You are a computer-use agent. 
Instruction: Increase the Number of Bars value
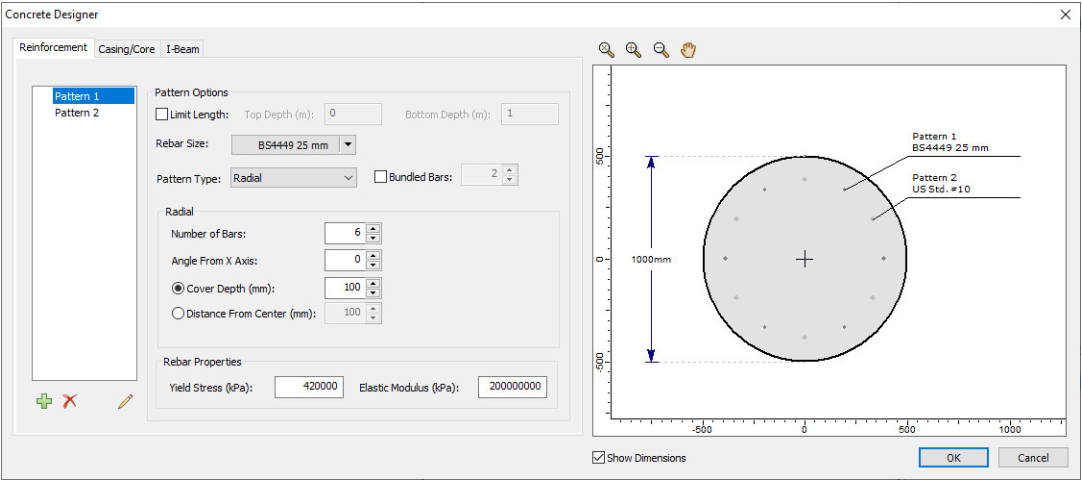pyautogui.click(x=373, y=228)
